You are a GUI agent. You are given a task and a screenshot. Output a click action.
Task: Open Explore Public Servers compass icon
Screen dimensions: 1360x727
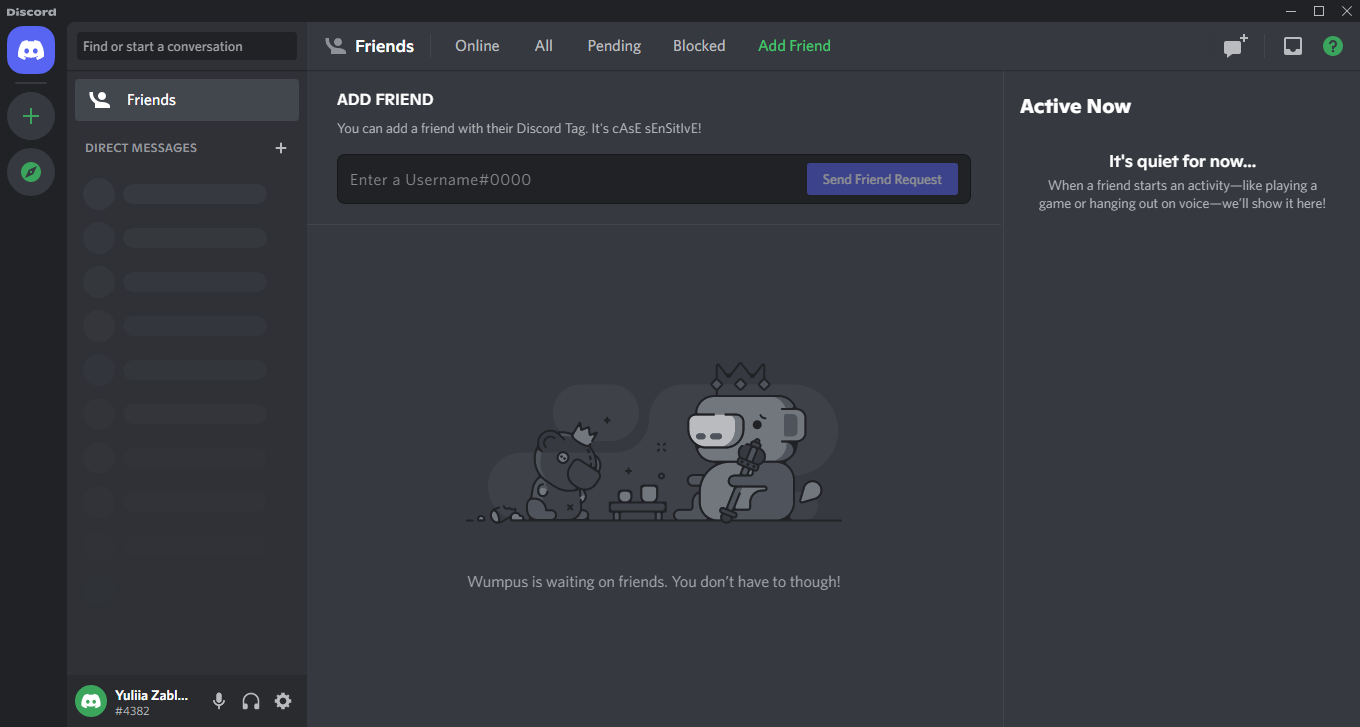point(31,172)
